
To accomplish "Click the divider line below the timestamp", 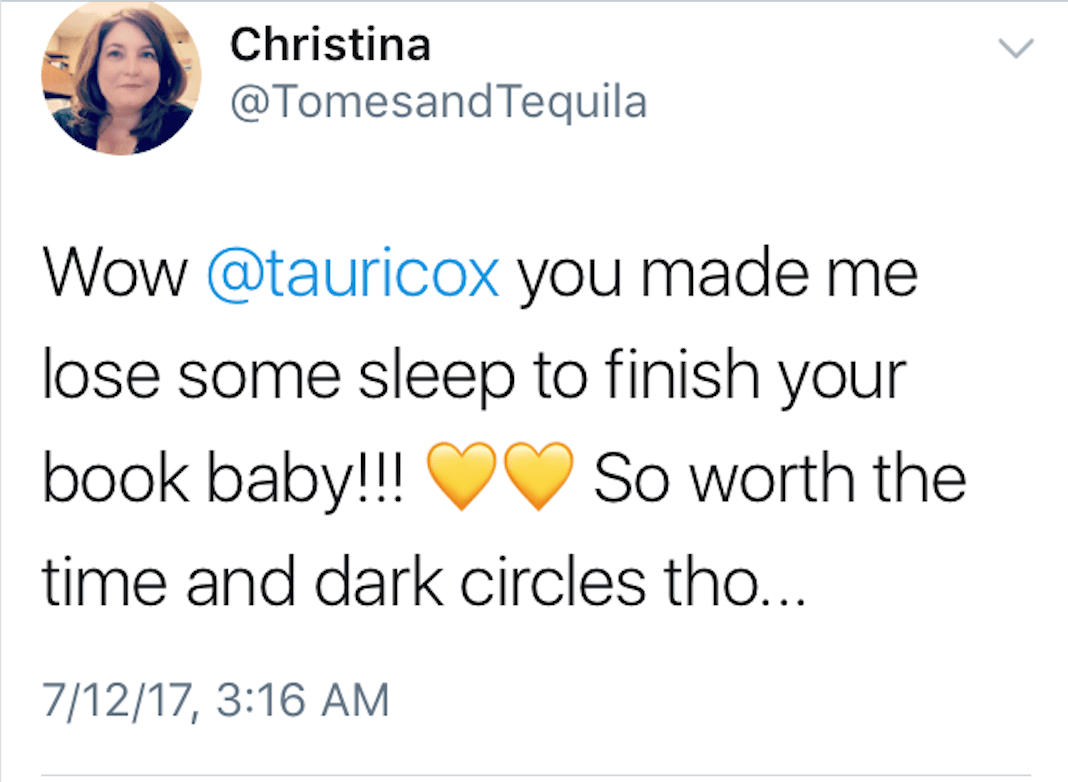I will click(x=534, y=773).
